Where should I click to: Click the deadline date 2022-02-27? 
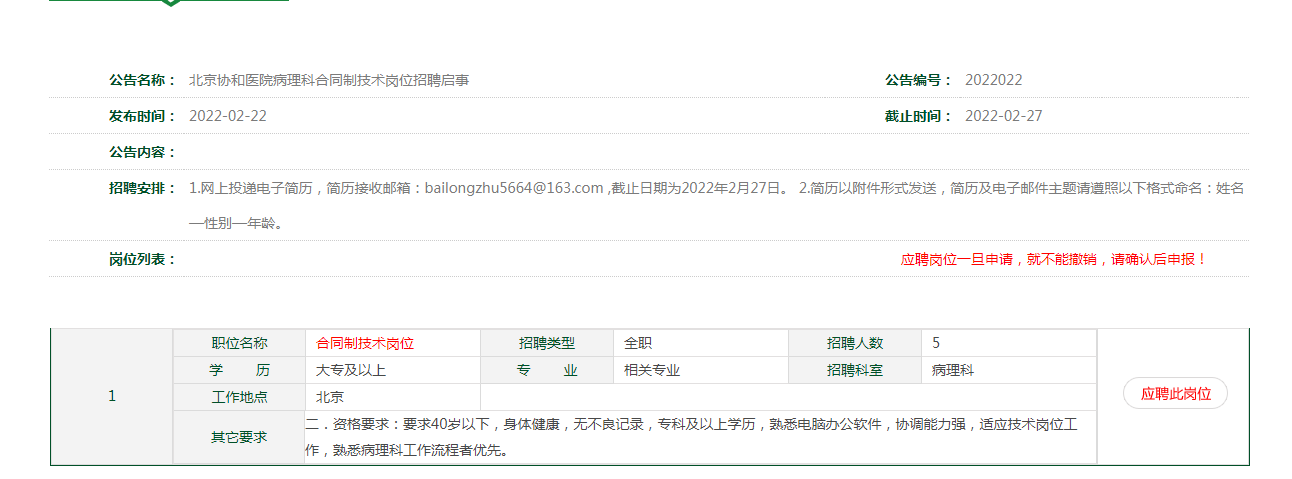tap(1003, 116)
